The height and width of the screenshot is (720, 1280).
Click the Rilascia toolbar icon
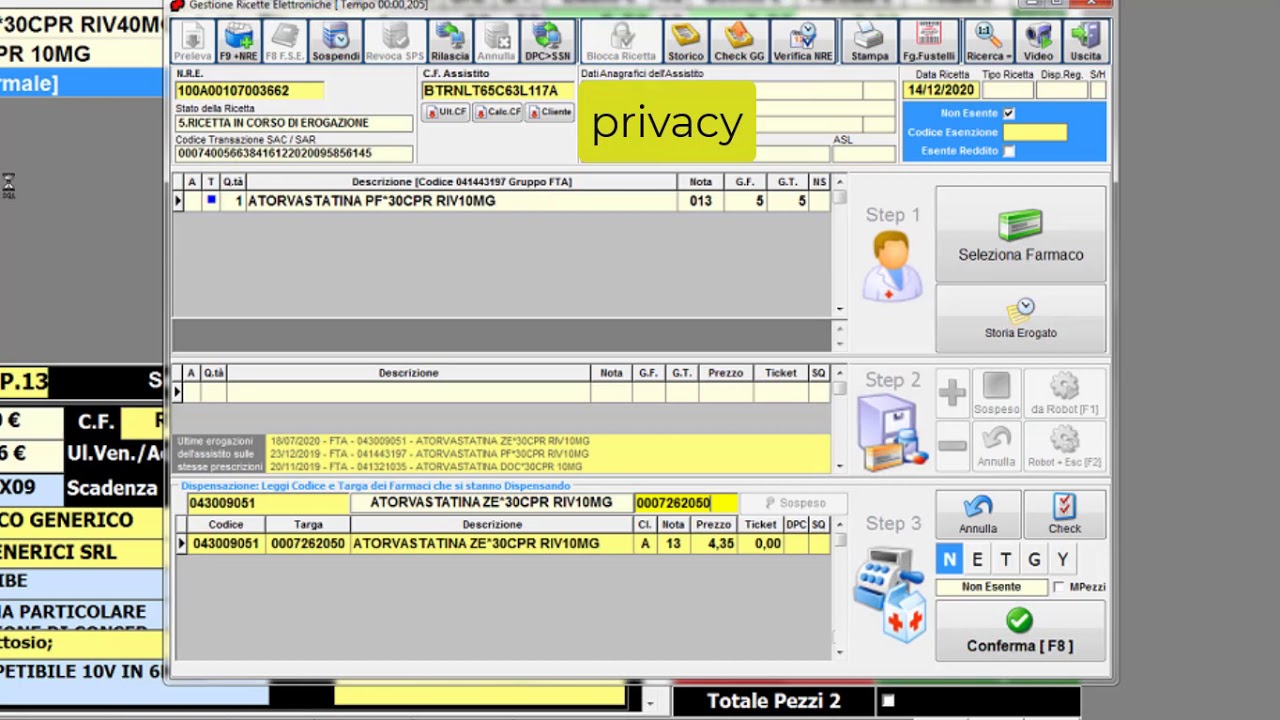click(450, 42)
